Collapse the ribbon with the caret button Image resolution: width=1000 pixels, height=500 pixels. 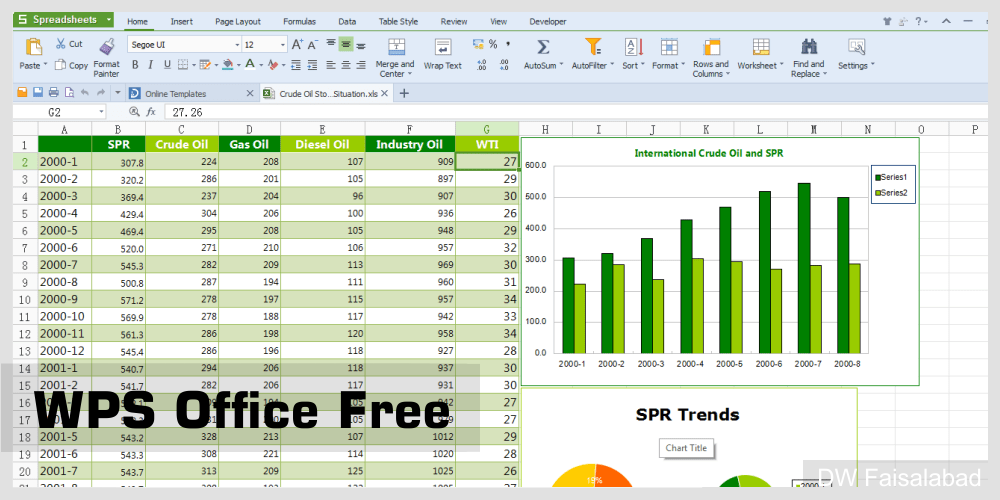click(946, 22)
